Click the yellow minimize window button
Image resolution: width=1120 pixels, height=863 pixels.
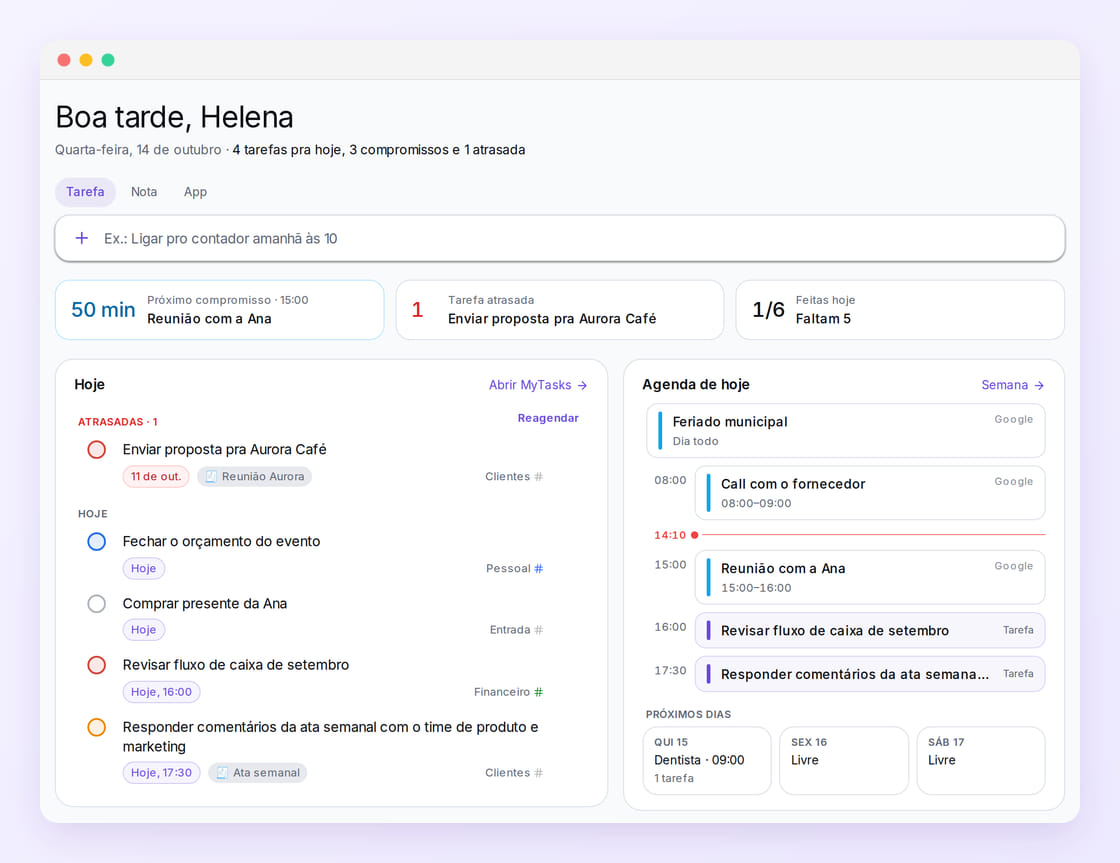[86, 60]
